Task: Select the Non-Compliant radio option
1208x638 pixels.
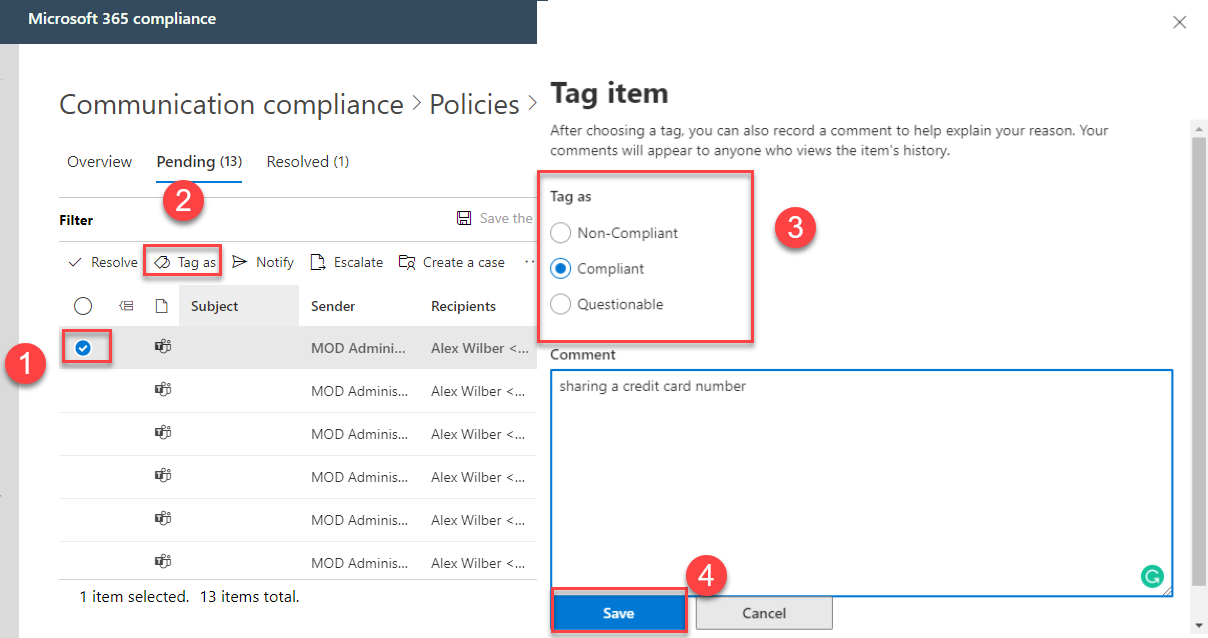Action: [x=561, y=233]
